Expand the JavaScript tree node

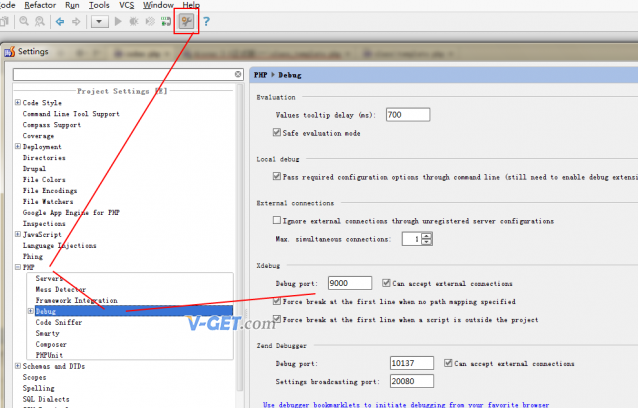[18, 234]
